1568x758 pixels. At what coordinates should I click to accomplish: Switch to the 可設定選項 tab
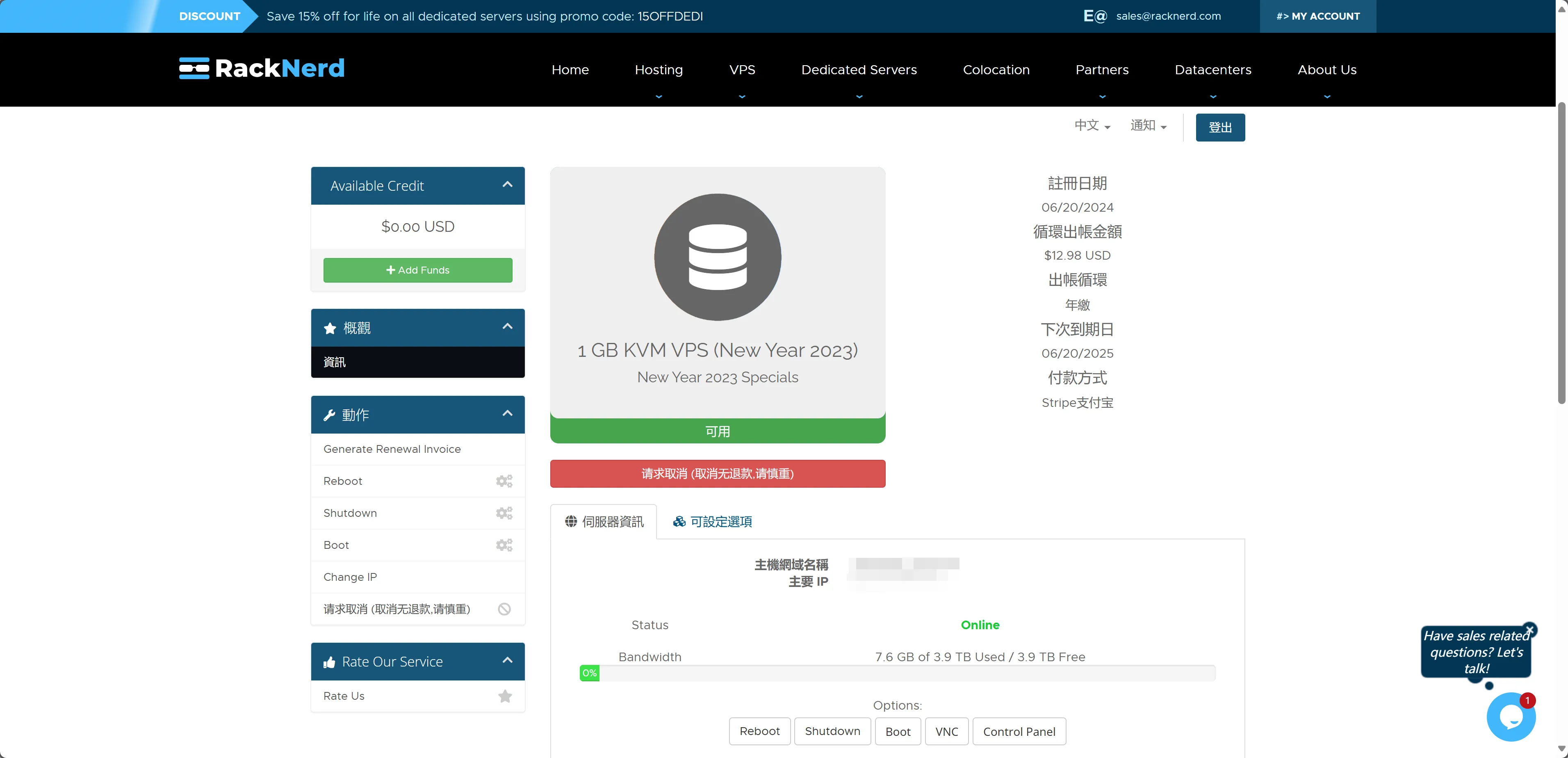[x=712, y=522]
